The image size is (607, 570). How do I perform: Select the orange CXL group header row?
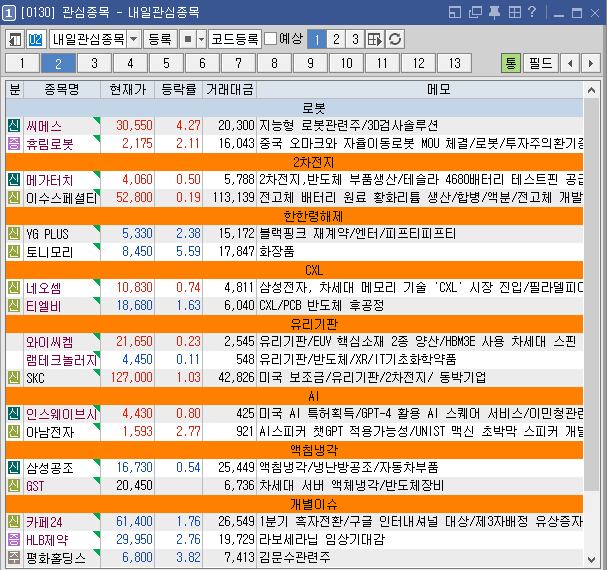pyautogui.click(x=295, y=270)
